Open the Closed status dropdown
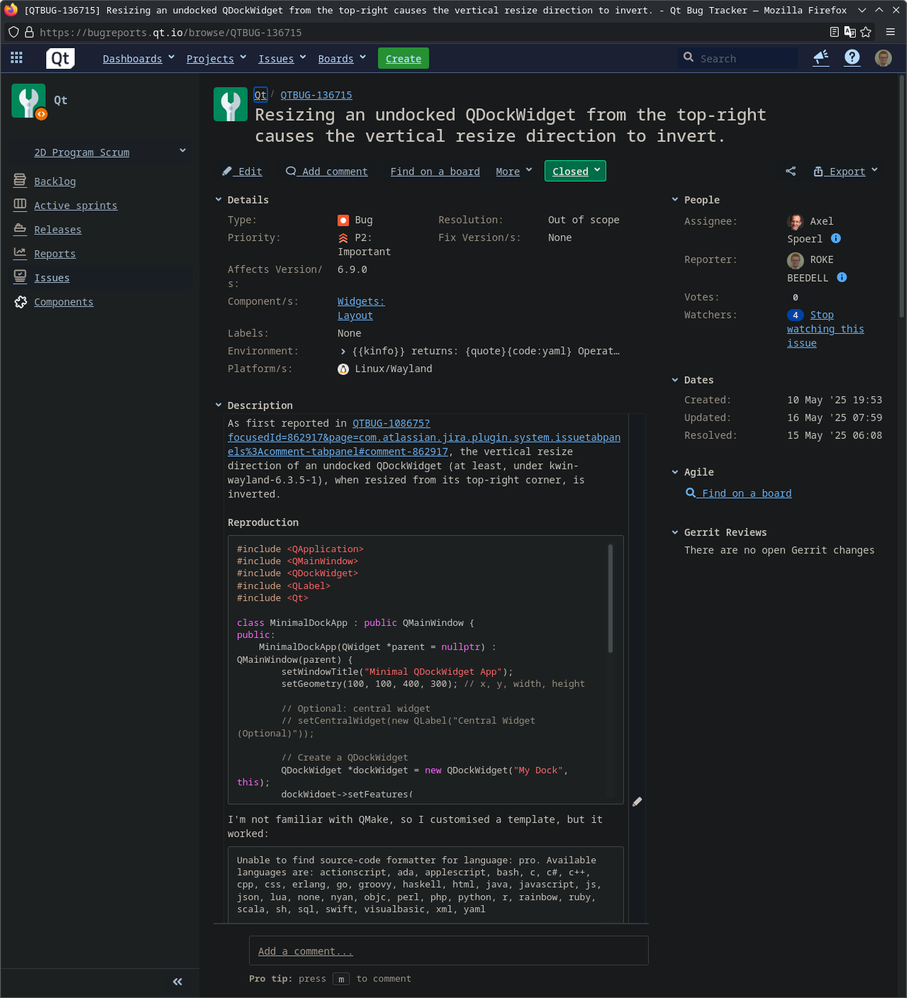This screenshot has height=998, width=907. click(x=575, y=171)
